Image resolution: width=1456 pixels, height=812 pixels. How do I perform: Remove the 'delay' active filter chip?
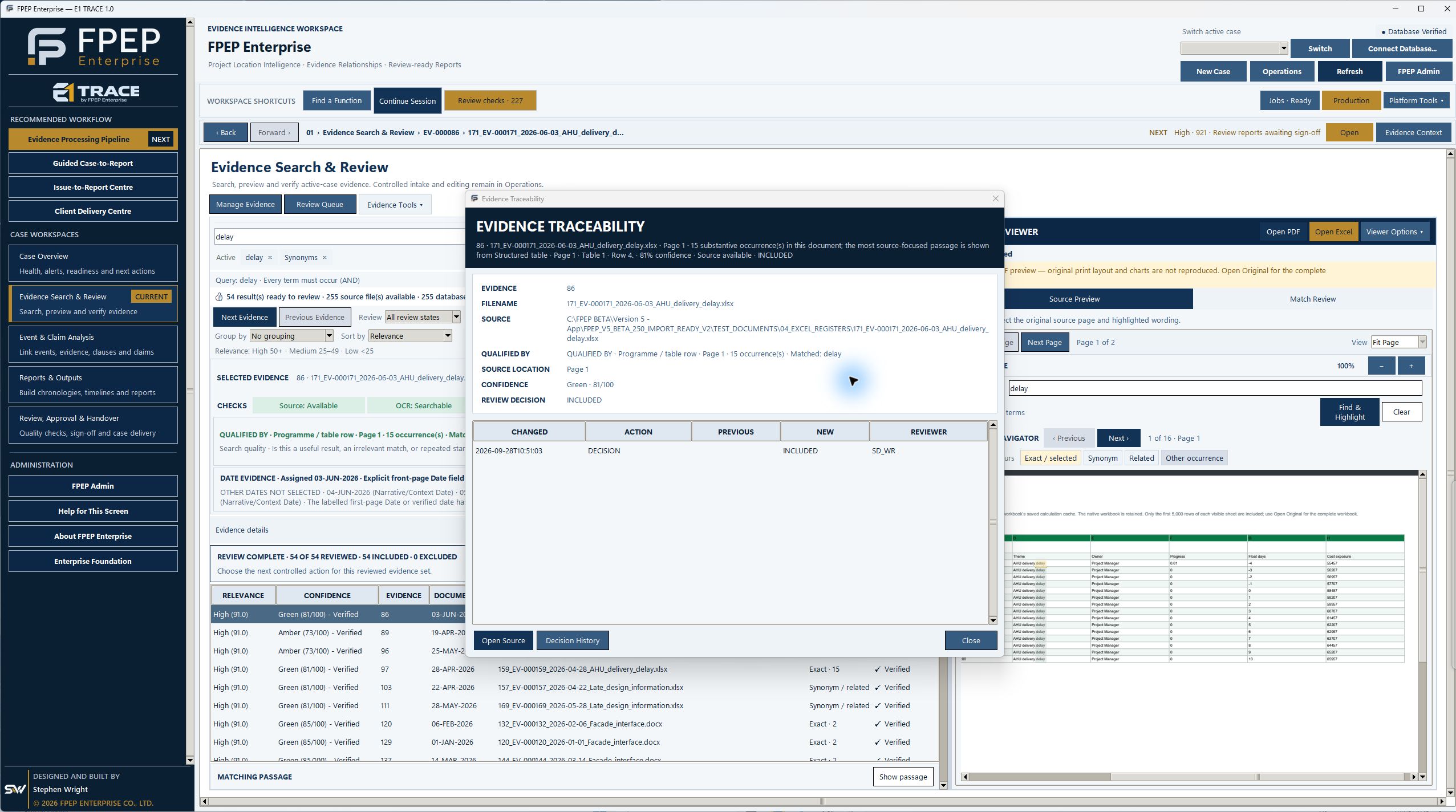(x=270, y=257)
